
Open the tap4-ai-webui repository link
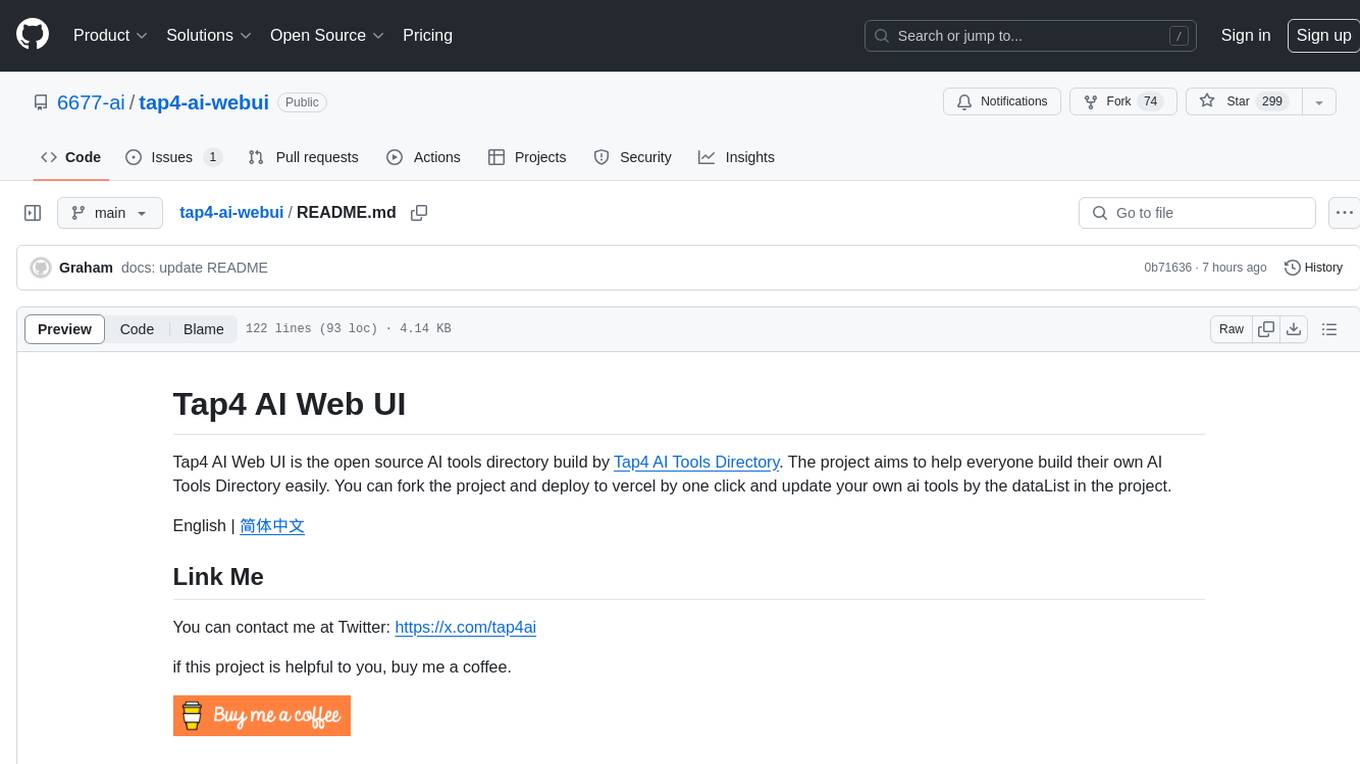(204, 102)
